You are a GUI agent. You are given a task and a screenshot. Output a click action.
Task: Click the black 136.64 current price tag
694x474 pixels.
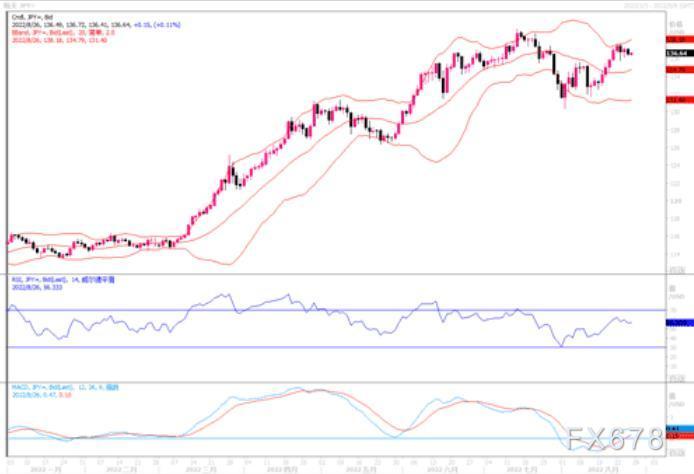coord(679,54)
